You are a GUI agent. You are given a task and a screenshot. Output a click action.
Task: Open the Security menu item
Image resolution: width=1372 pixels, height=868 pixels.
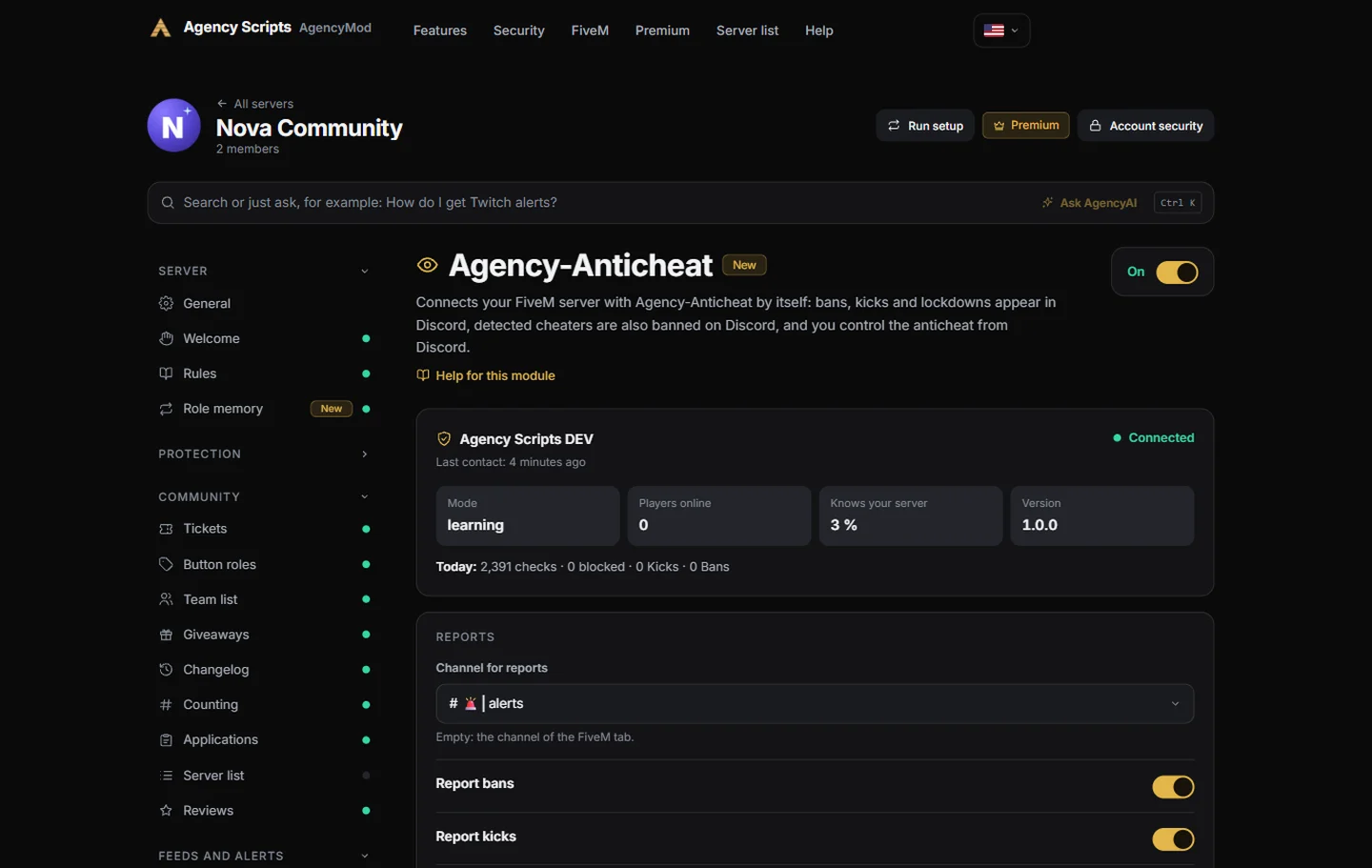(x=519, y=30)
